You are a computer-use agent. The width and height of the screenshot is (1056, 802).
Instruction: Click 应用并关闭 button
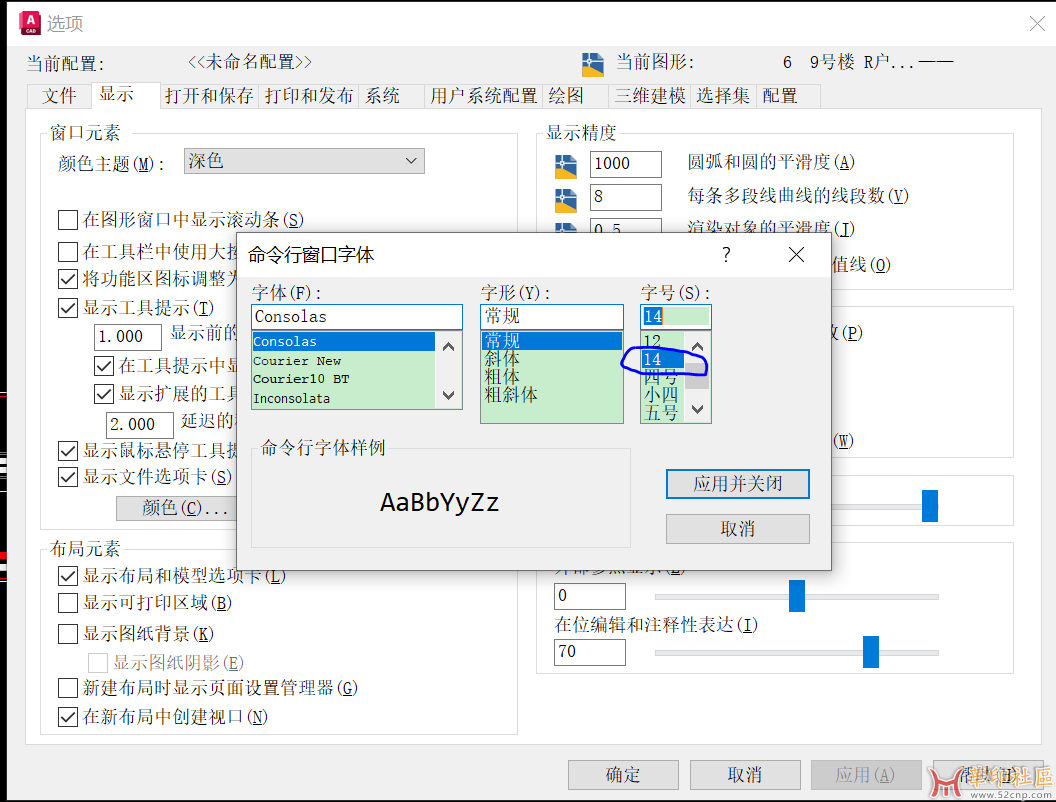click(738, 484)
